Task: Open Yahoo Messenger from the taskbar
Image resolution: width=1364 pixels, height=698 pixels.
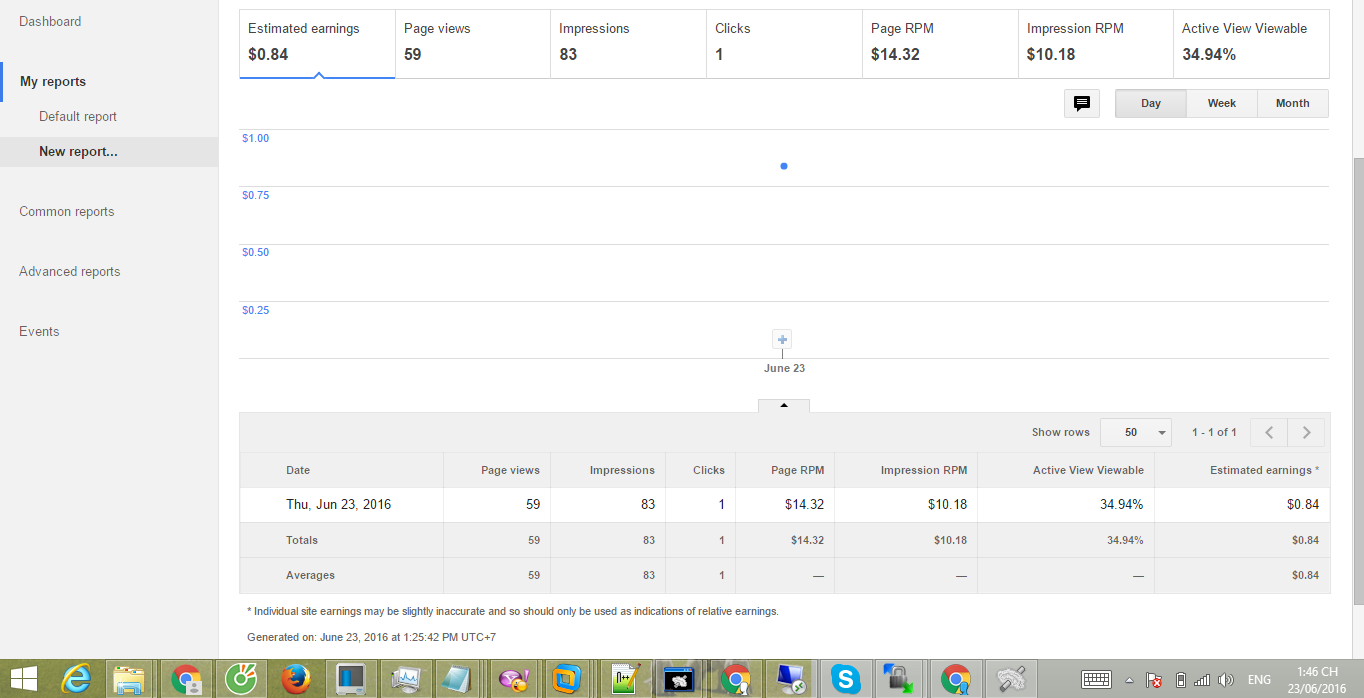Action: pyautogui.click(x=513, y=680)
